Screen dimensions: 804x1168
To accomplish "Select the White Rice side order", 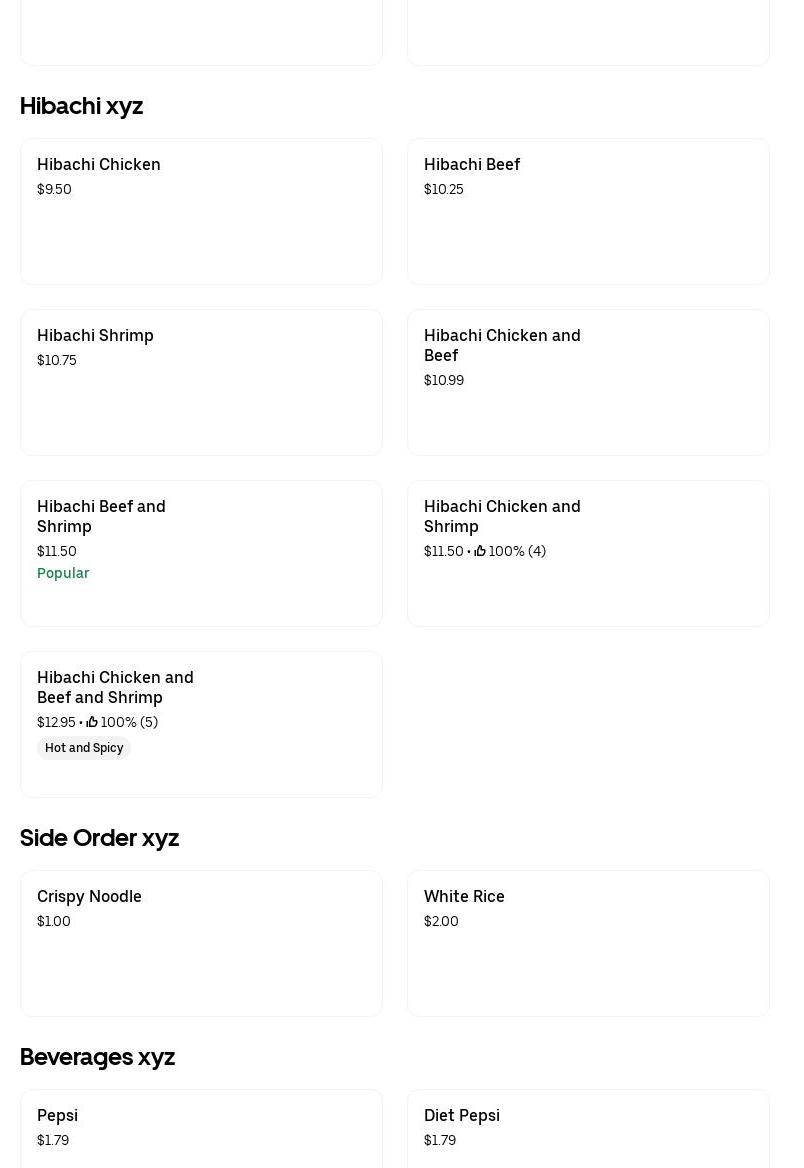I will click(x=588, y=943).
